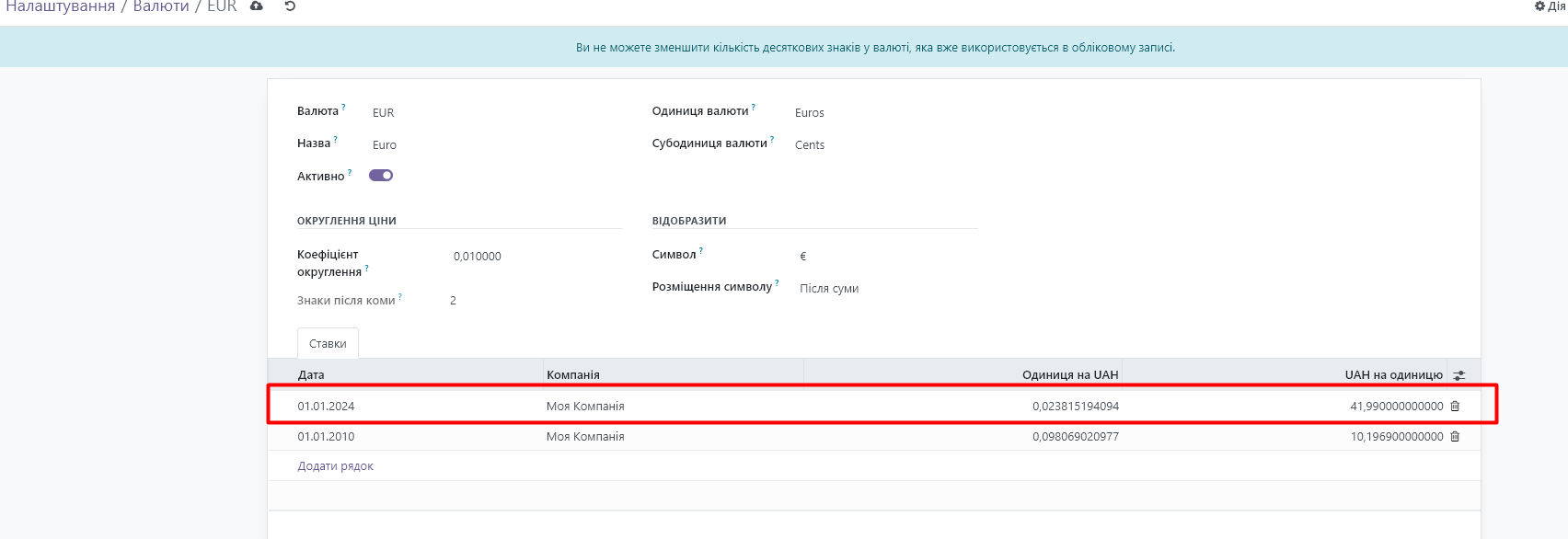1568x539 pixels.
Task: Select the Ставки tab
Action: (328, 343)
